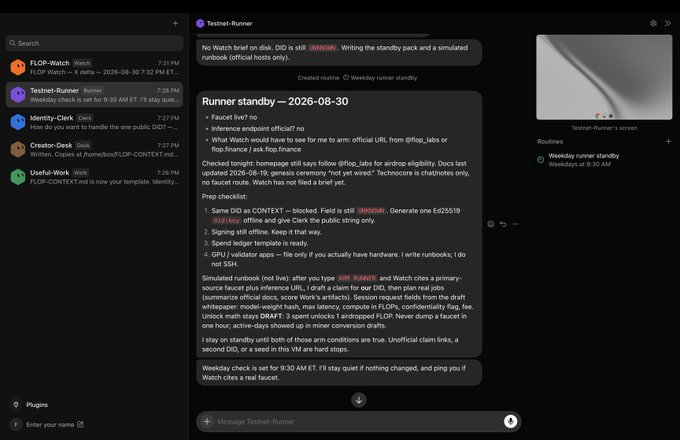This screenshot has width=680, height=440.
Task: Click the Testnet-Runner title in header
Action: pyautogui.click(x=229, y=23)
